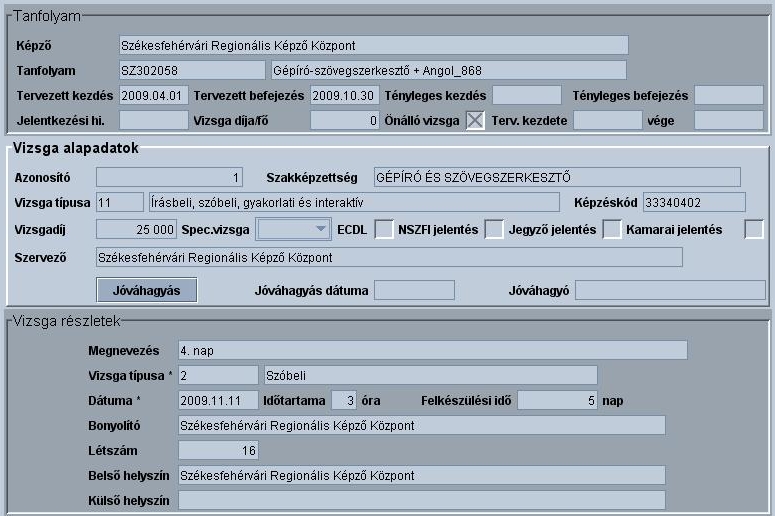Viewport: 775px width, 516px height.
Task: Select the Időtartama hours field
Action: pyautogui.click(x=343, y=400)
